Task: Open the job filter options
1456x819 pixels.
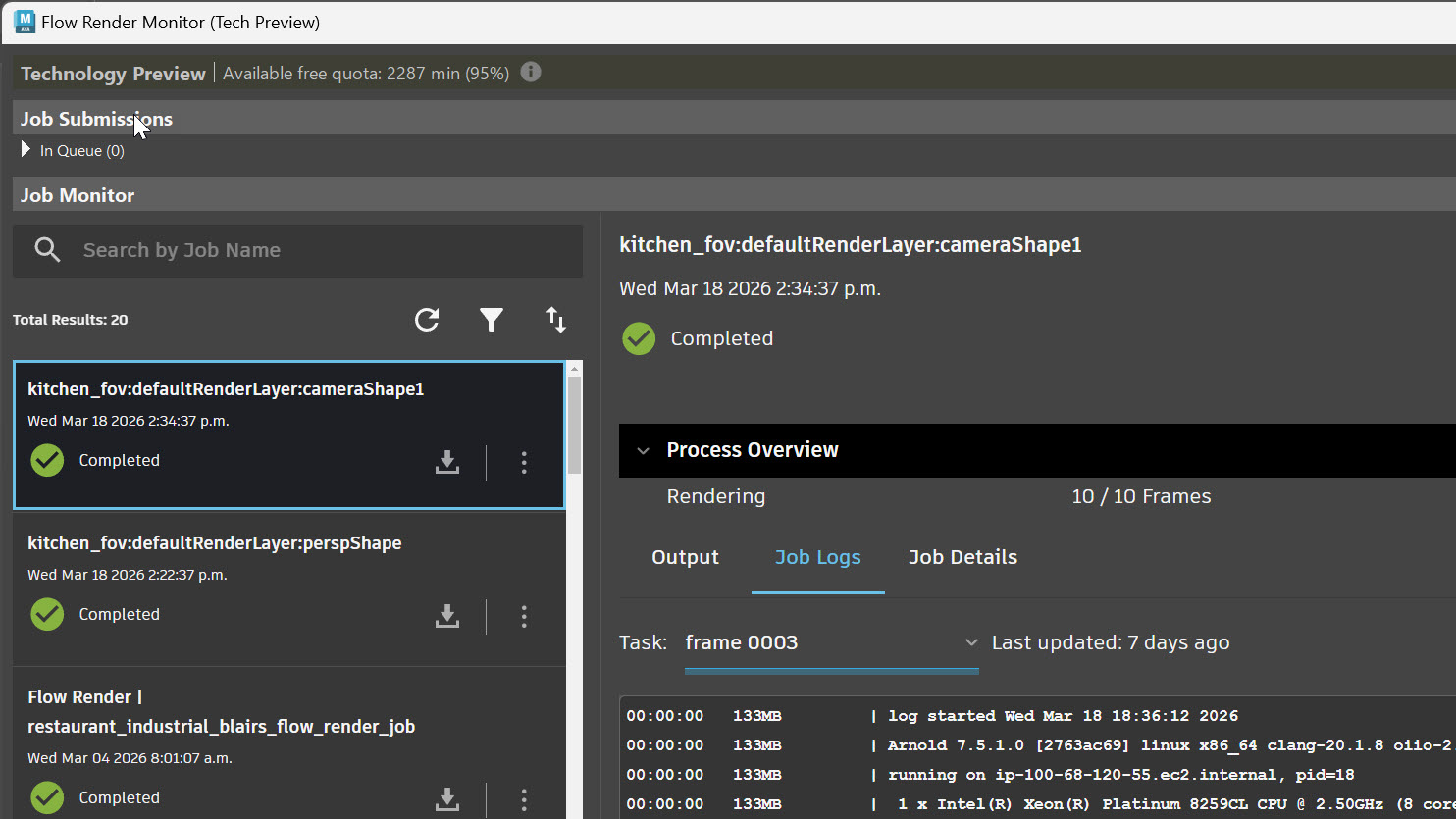Action: click(x=492, y=320)
